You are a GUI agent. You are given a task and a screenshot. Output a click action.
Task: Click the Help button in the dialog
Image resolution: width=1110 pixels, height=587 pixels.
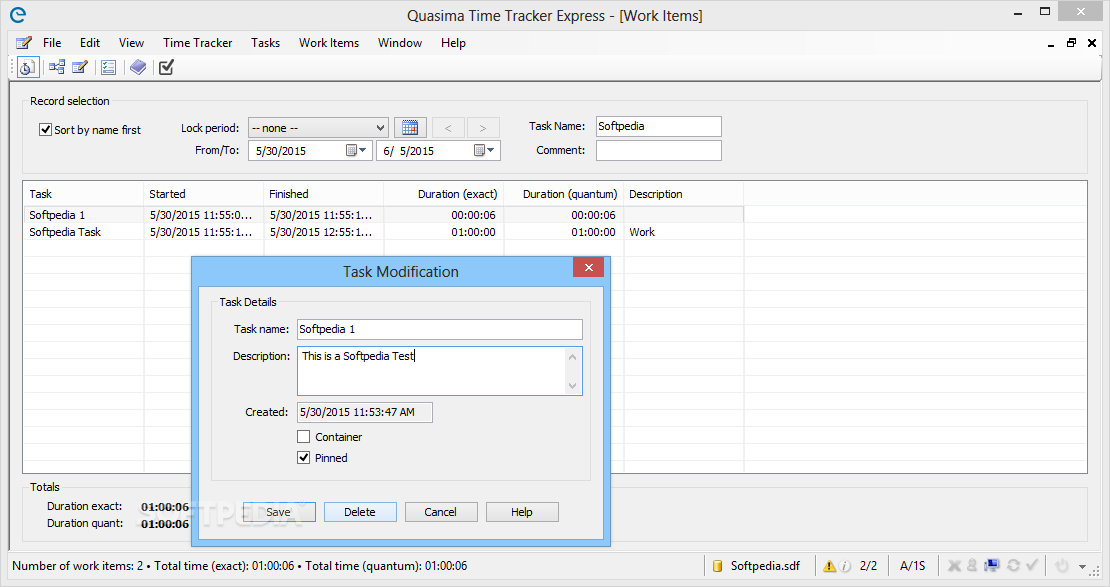point(522,512)
